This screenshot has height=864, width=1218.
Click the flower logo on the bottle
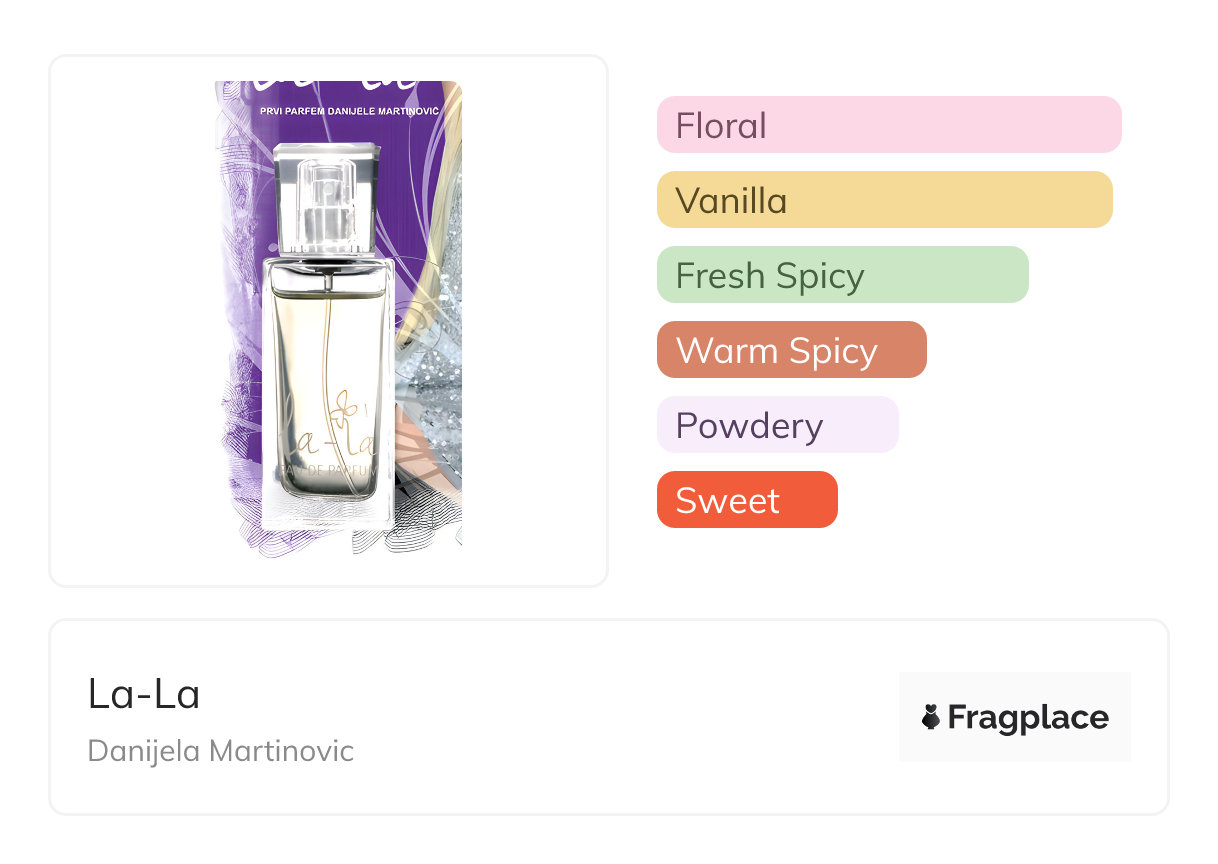346,406
